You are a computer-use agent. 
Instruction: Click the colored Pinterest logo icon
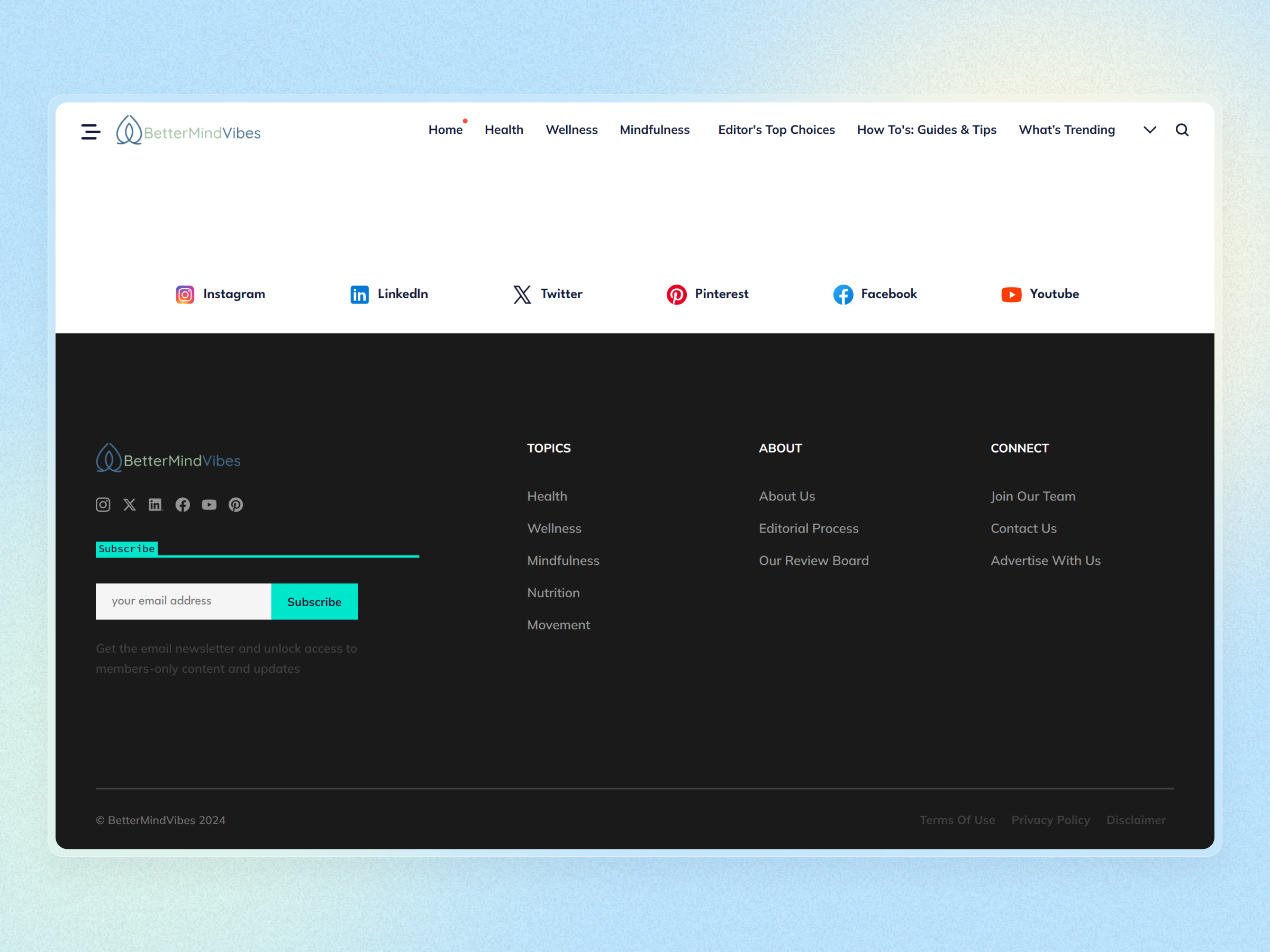pos(676,295)
